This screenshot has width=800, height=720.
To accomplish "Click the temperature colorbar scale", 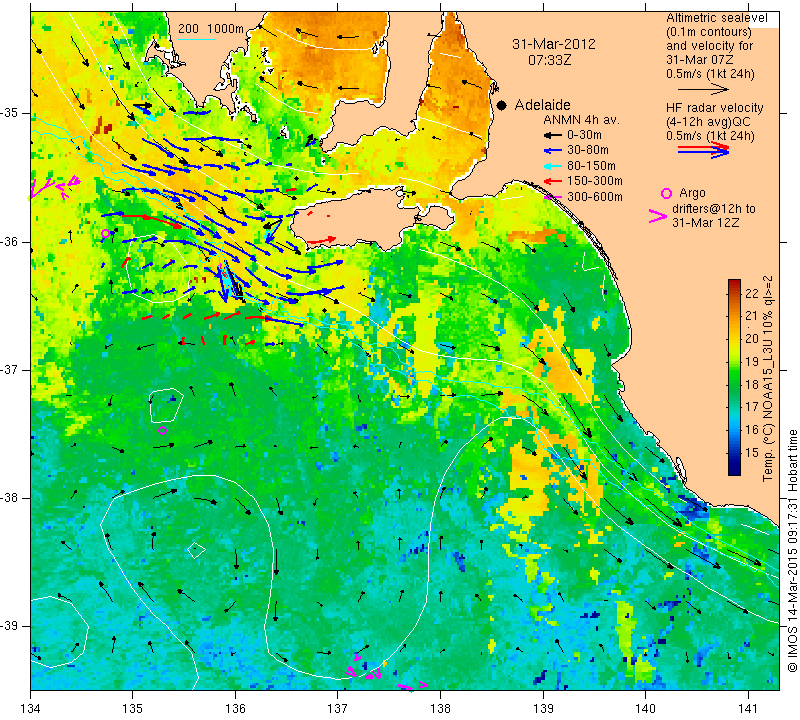I will point(734,377).
